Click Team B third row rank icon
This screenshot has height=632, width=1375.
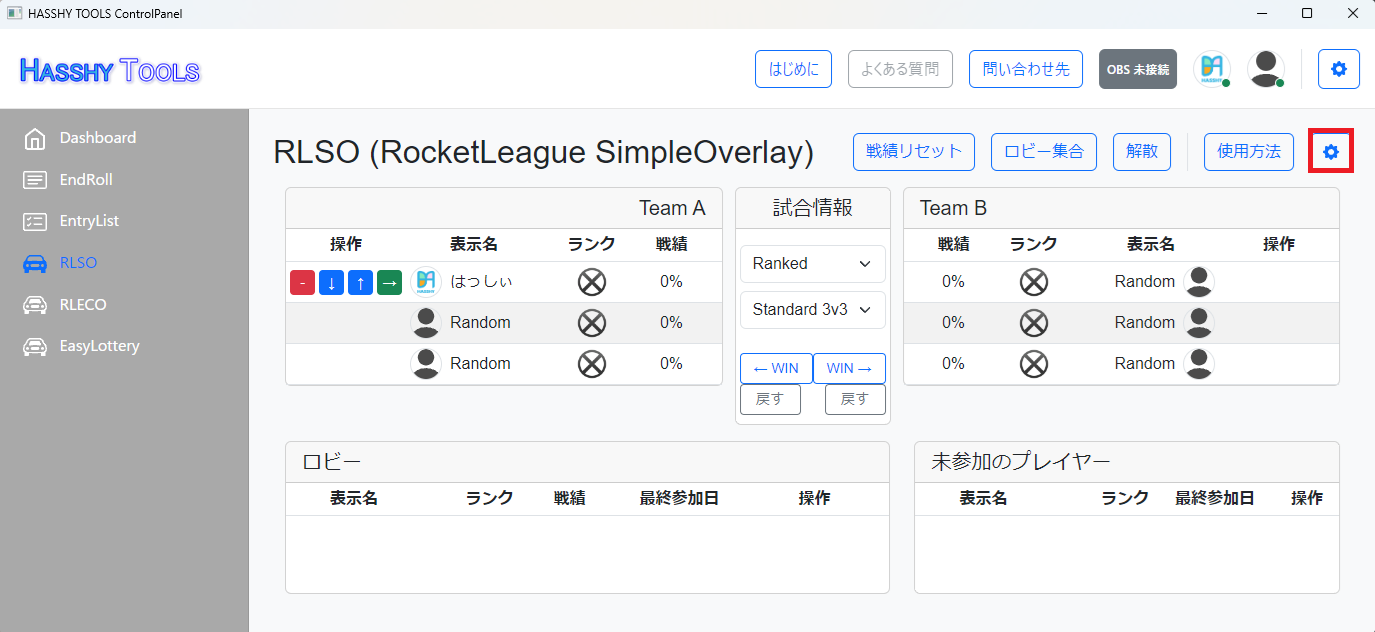click(x=1034, y=364)
